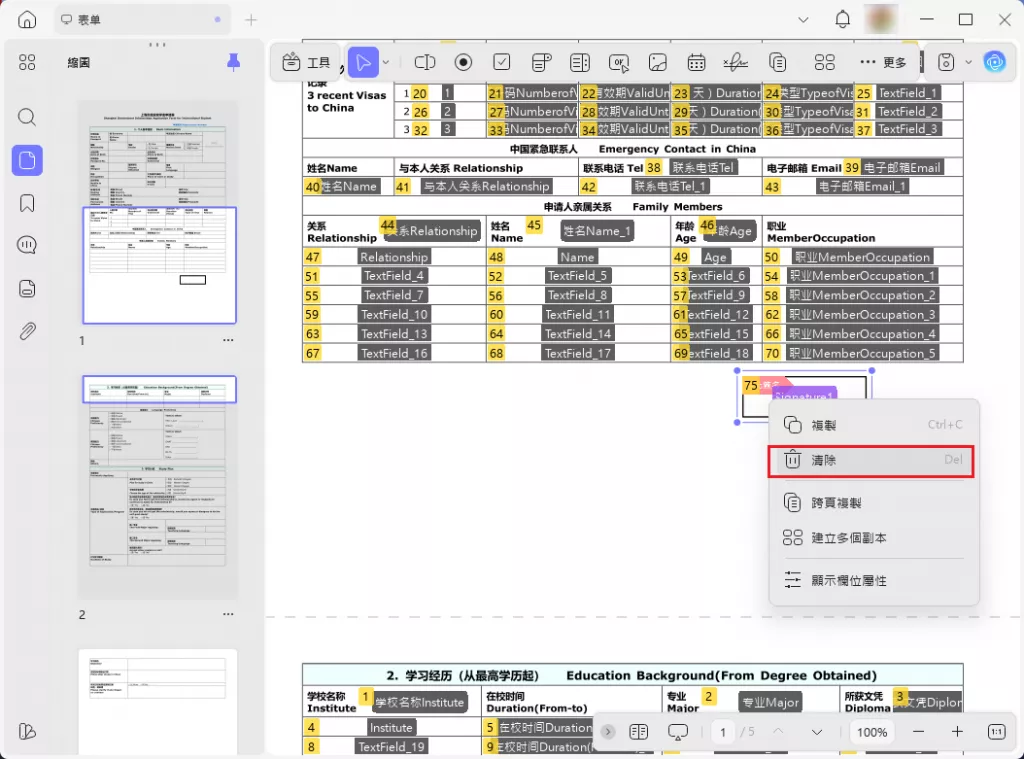
Task: Click the search icon in sidebar
Action: click(27, 117)
